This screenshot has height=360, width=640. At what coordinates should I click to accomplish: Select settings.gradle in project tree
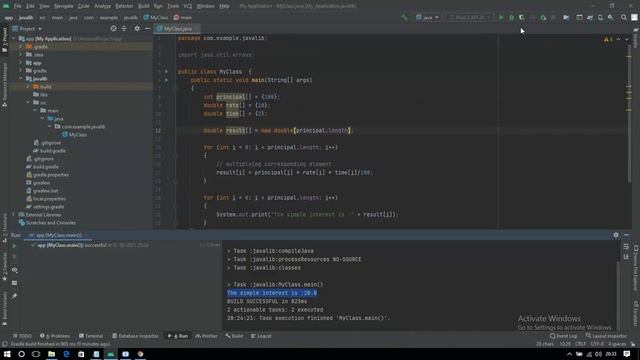point(45,207)
